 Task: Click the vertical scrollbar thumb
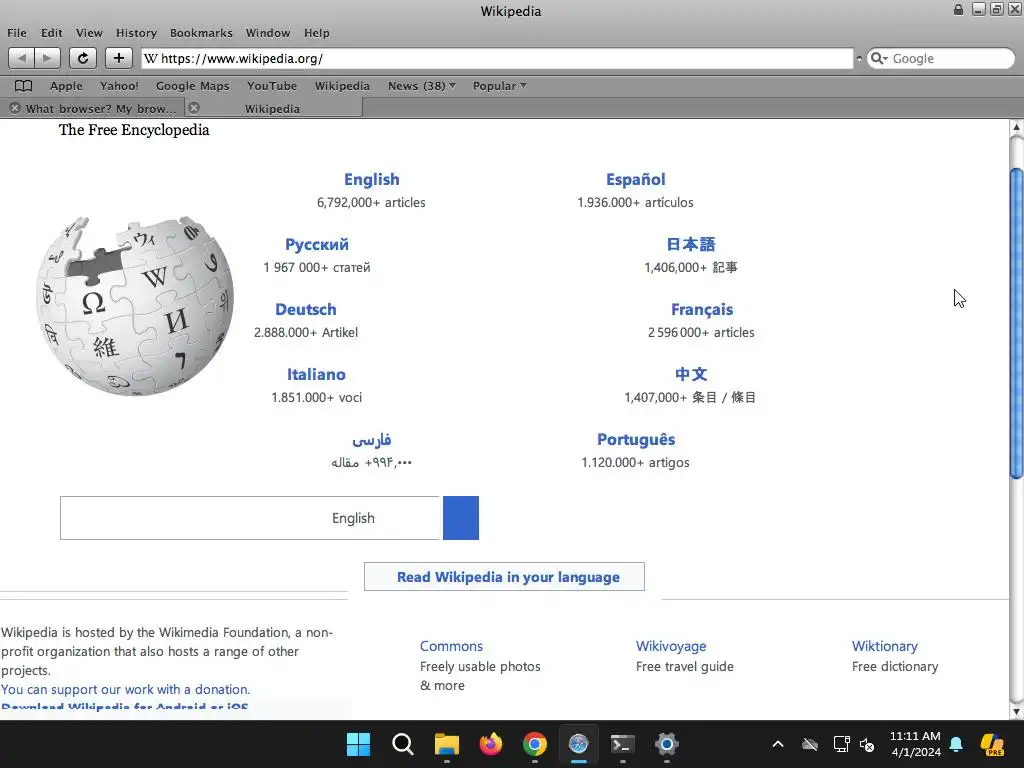point(1016,323)
